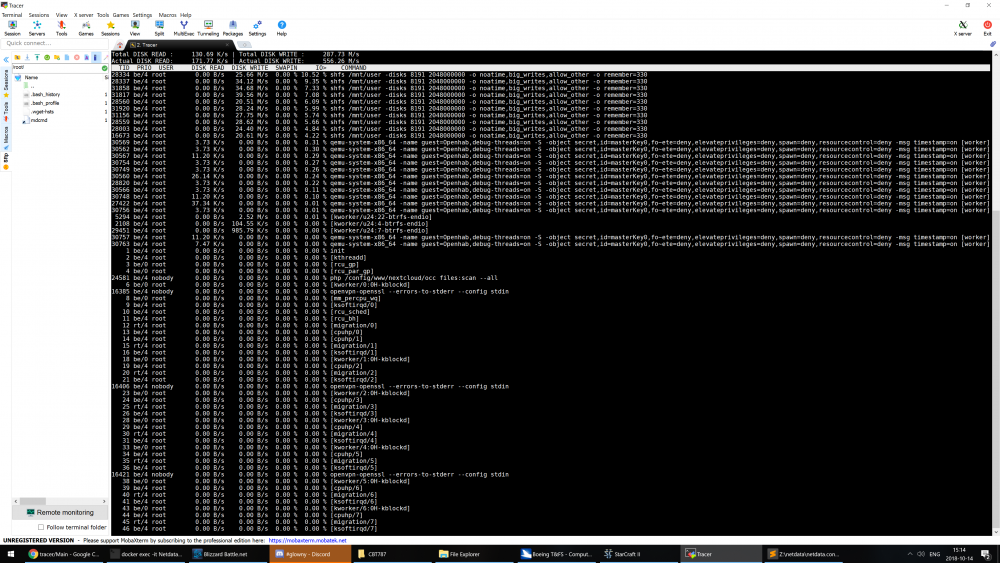Open the Macros menu
The height and width of the screenshot is (563, 1000).
click(x=167, y=15)
